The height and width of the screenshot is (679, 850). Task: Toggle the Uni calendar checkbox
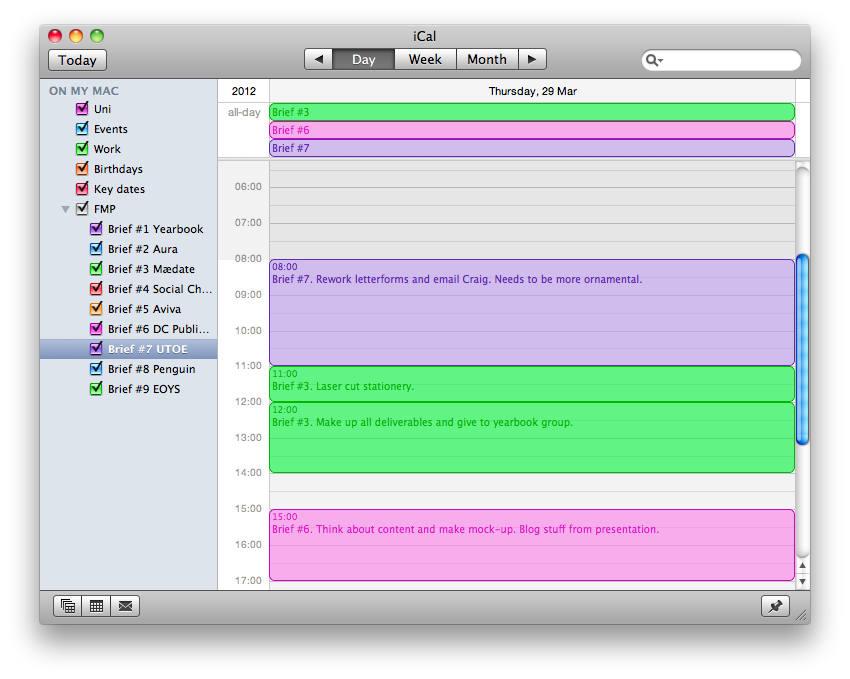tap(82, 108)
